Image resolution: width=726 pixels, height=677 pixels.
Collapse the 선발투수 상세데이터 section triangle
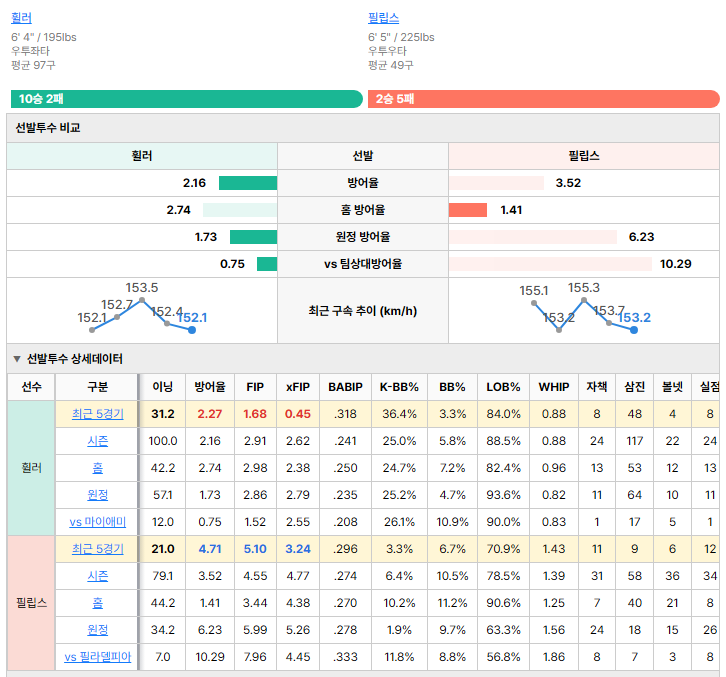[17, 359]
